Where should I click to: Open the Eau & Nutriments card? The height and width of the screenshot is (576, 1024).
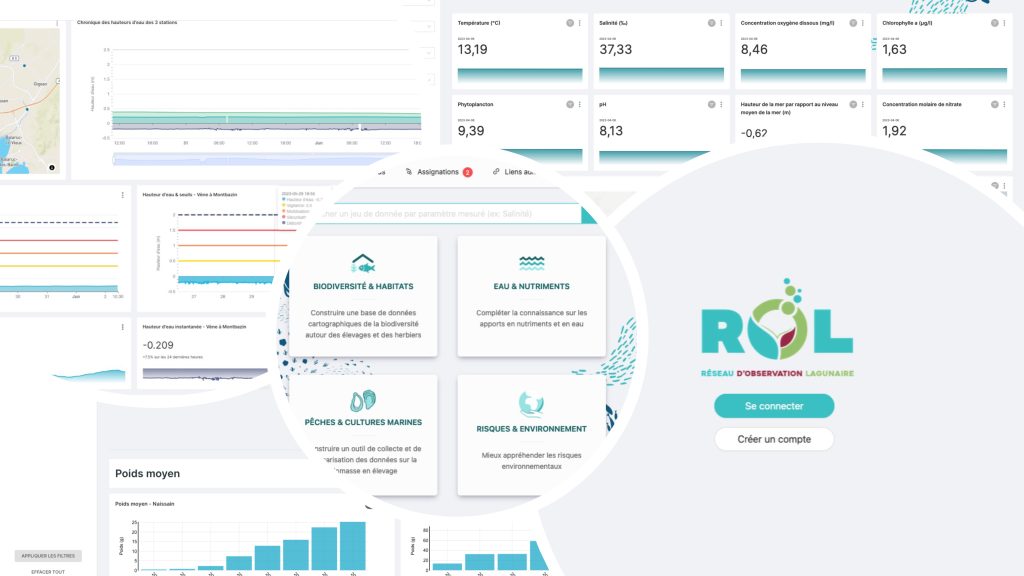(532, 296)
